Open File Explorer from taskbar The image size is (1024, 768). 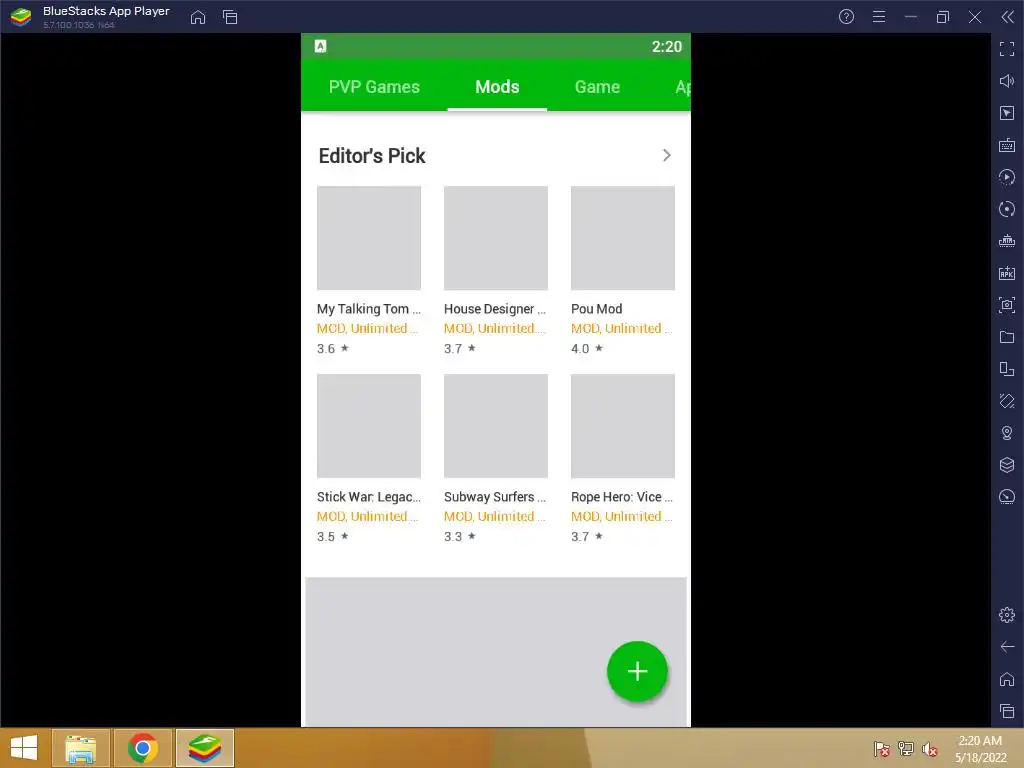(81, 748)
